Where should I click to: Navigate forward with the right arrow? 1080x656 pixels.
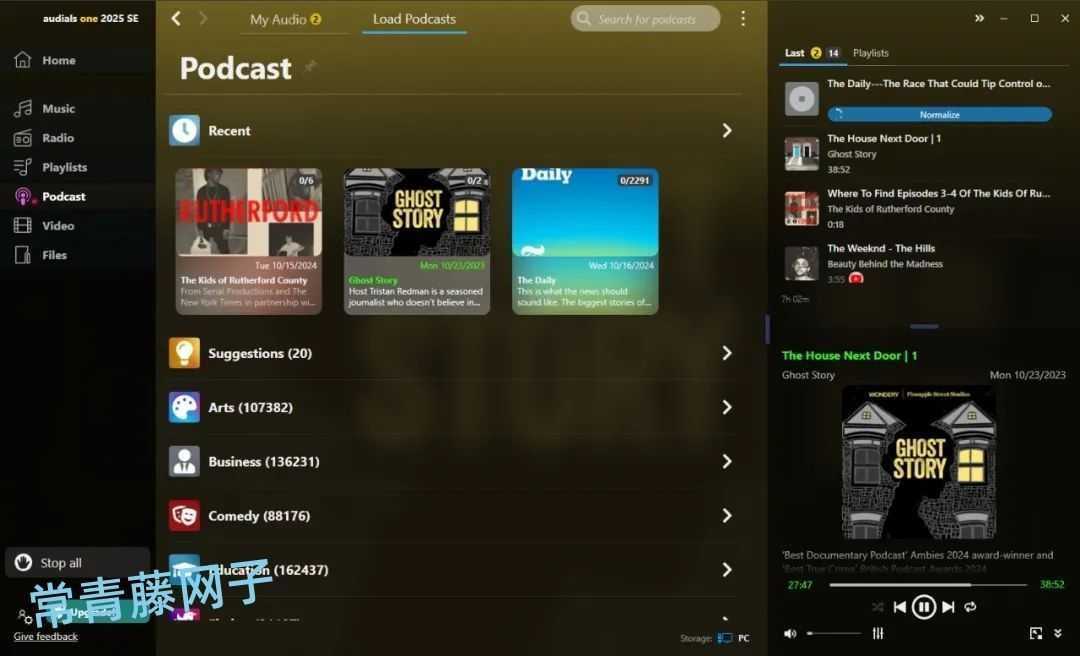click(203, 19)
